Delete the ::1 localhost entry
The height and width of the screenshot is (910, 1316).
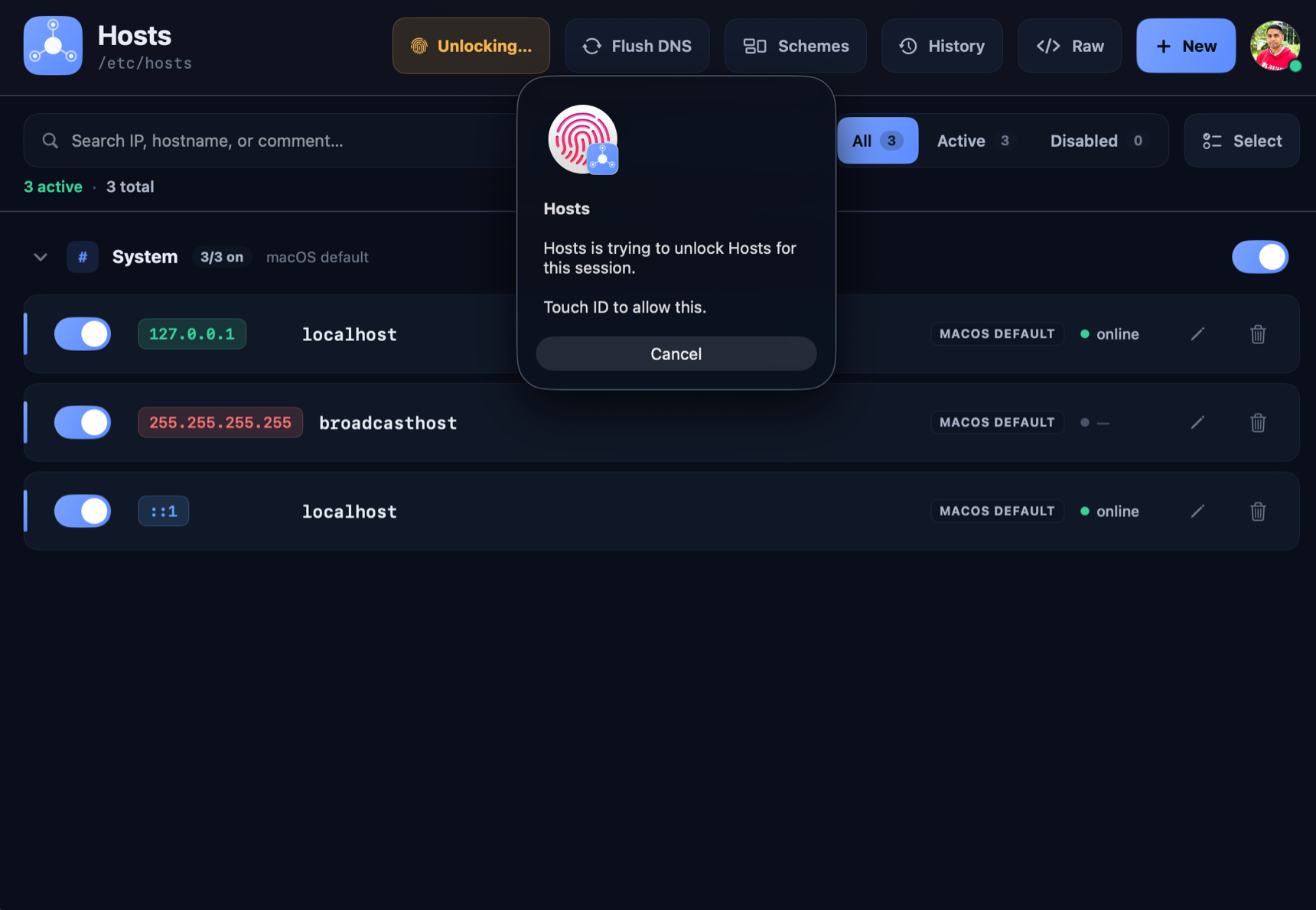1258,512
